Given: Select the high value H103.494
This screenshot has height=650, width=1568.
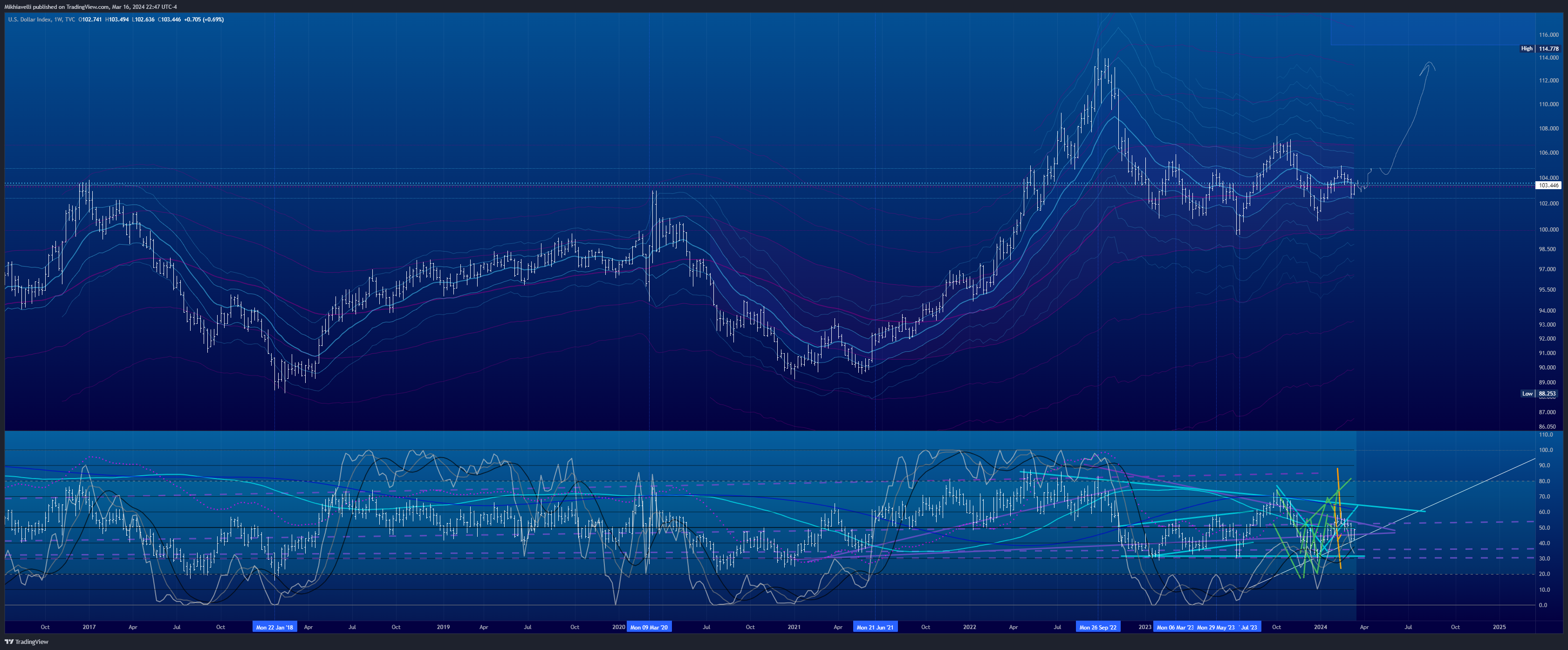Looking at the screenshot, I should [117, 20].
